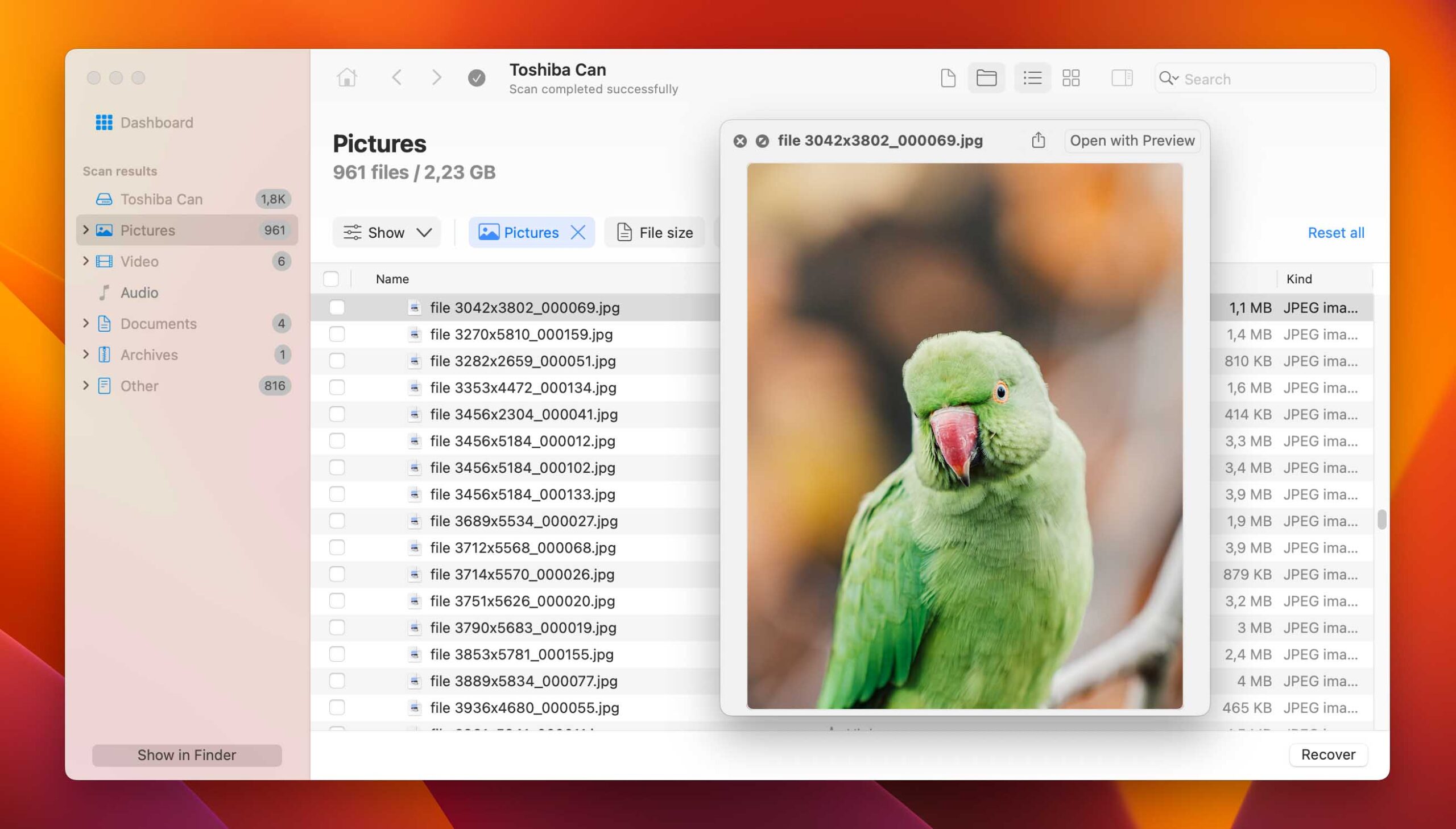This screenshot has width=1456, height=829.
Task: Expand the Documents category in sidebar
Action: (86, 323)
